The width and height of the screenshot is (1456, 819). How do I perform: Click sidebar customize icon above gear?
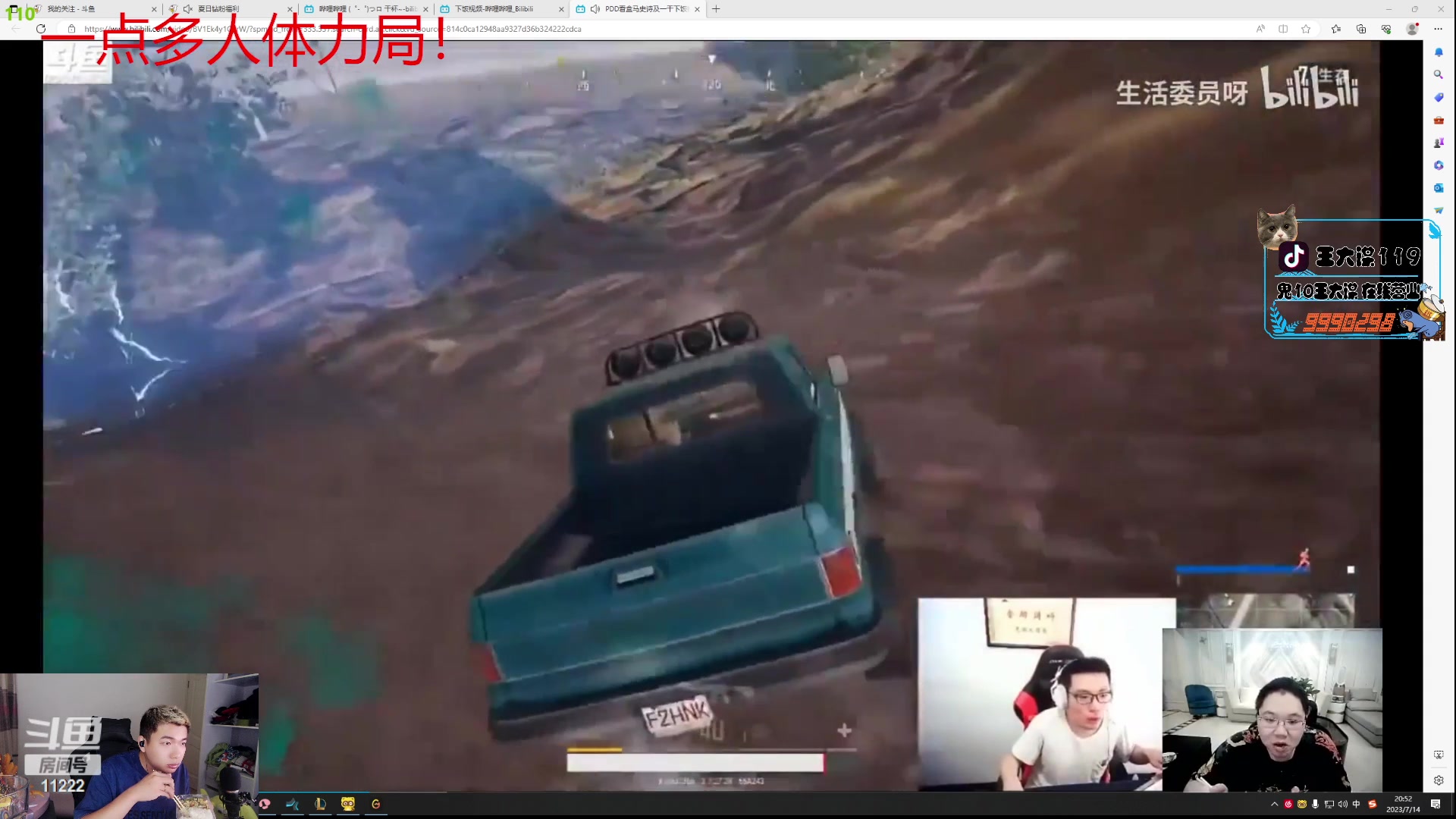point(1439,755)
